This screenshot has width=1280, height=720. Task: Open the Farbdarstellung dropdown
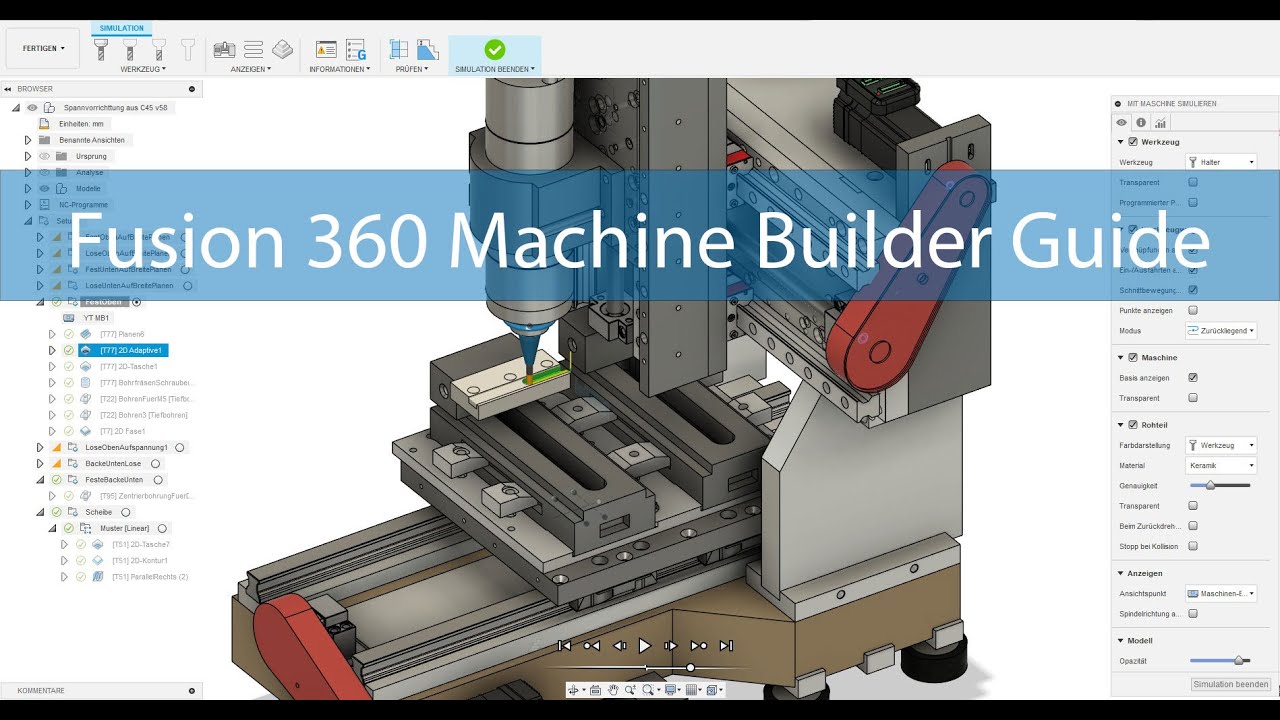click(x=1221, y=445)
